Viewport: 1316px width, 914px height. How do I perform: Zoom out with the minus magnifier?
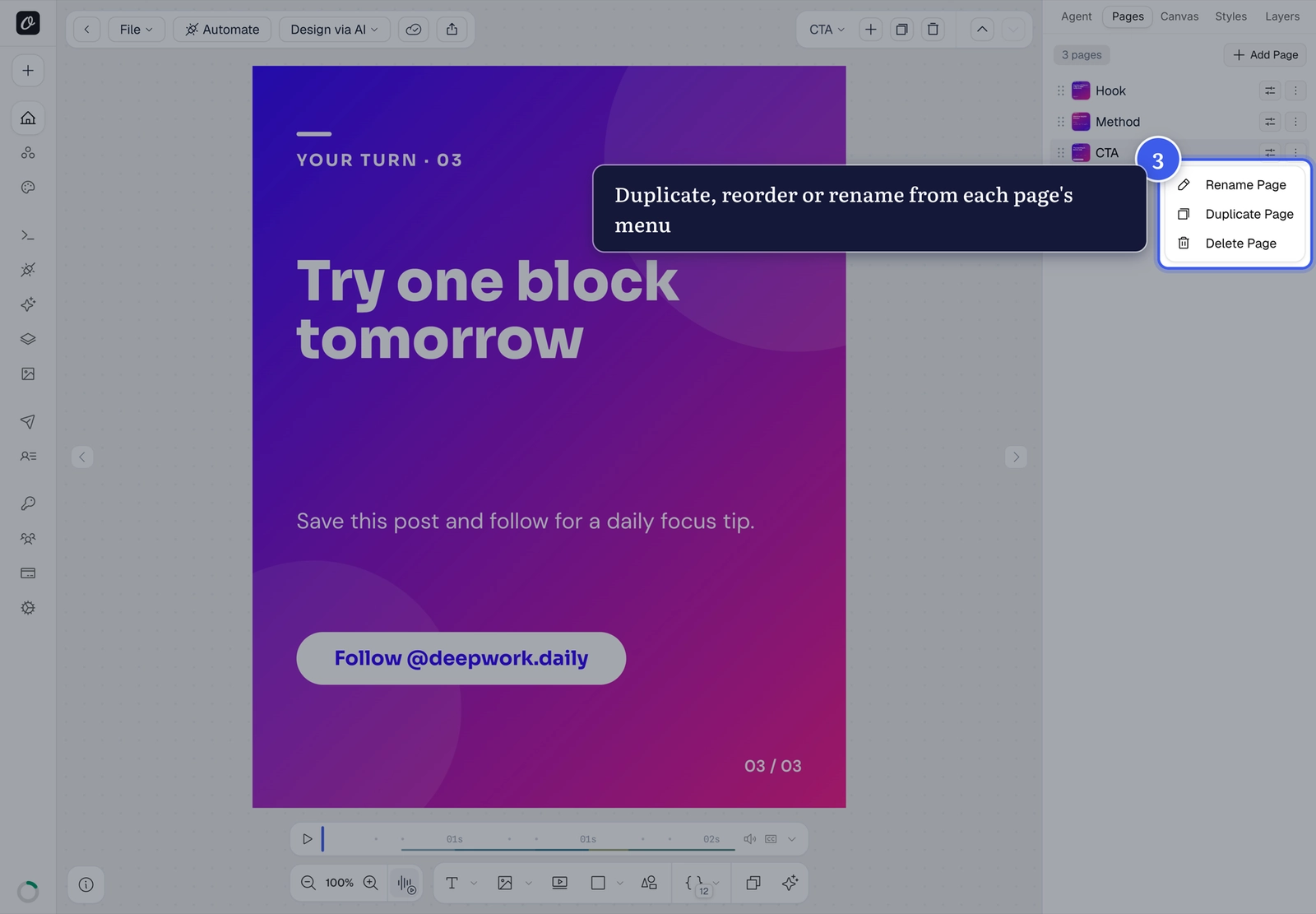(308, 883)
